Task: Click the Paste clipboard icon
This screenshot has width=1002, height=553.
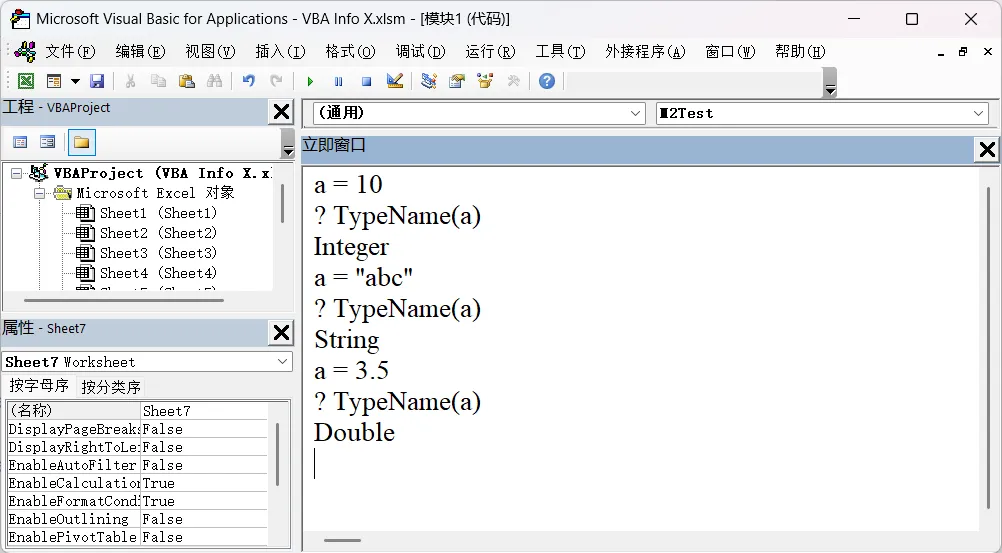Action: pos(186,81)
